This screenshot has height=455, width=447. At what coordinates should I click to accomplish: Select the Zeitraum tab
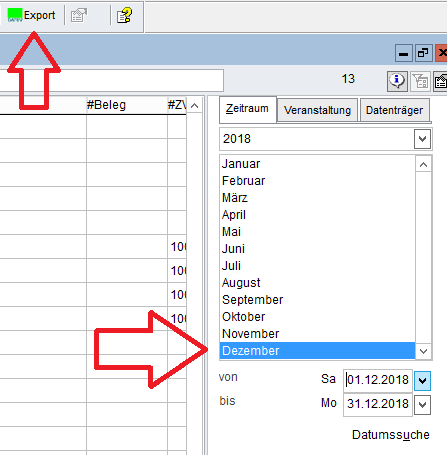click(247, 109)
